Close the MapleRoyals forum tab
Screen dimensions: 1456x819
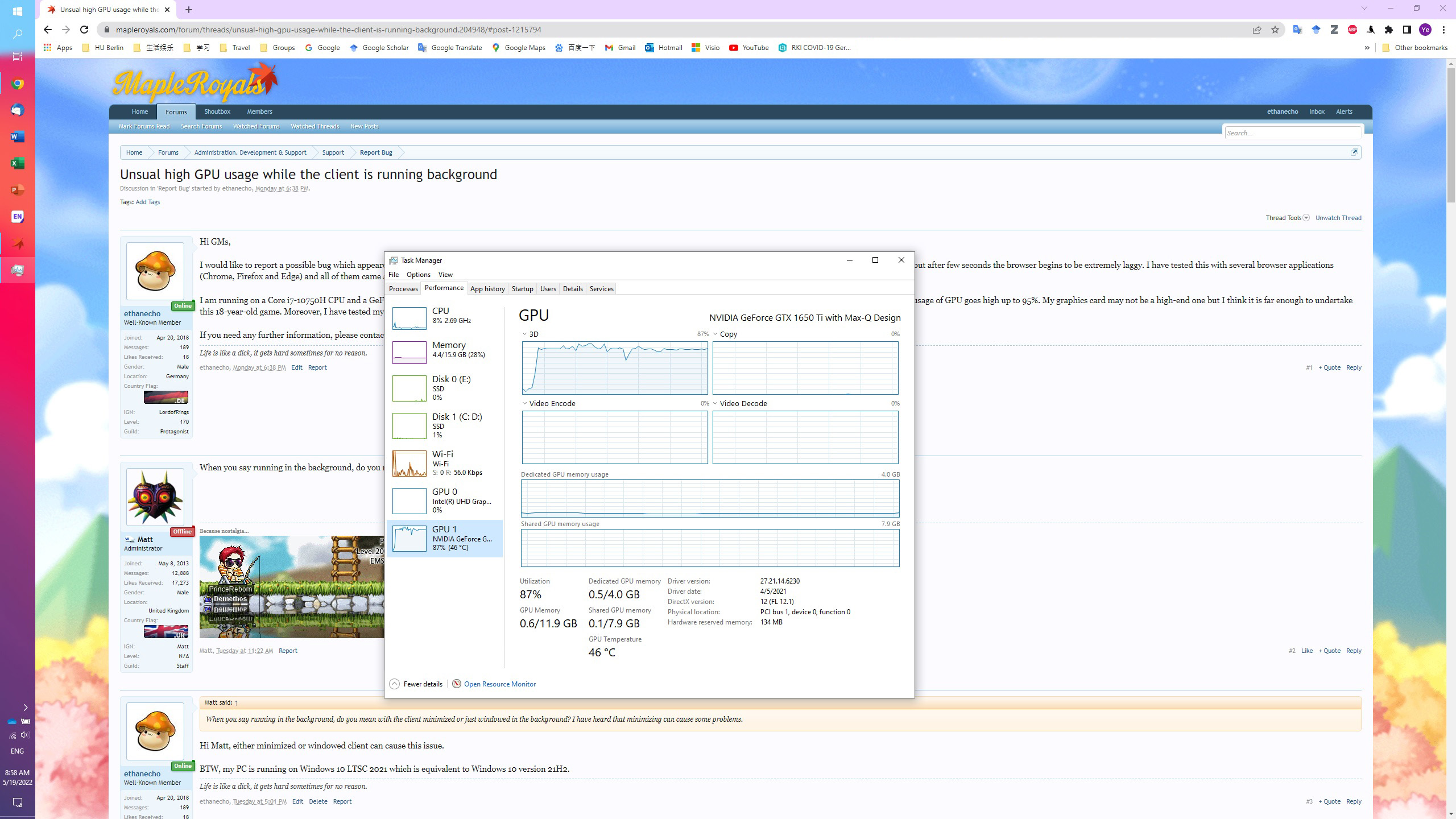pyautogui.click(x=167, y=10)
